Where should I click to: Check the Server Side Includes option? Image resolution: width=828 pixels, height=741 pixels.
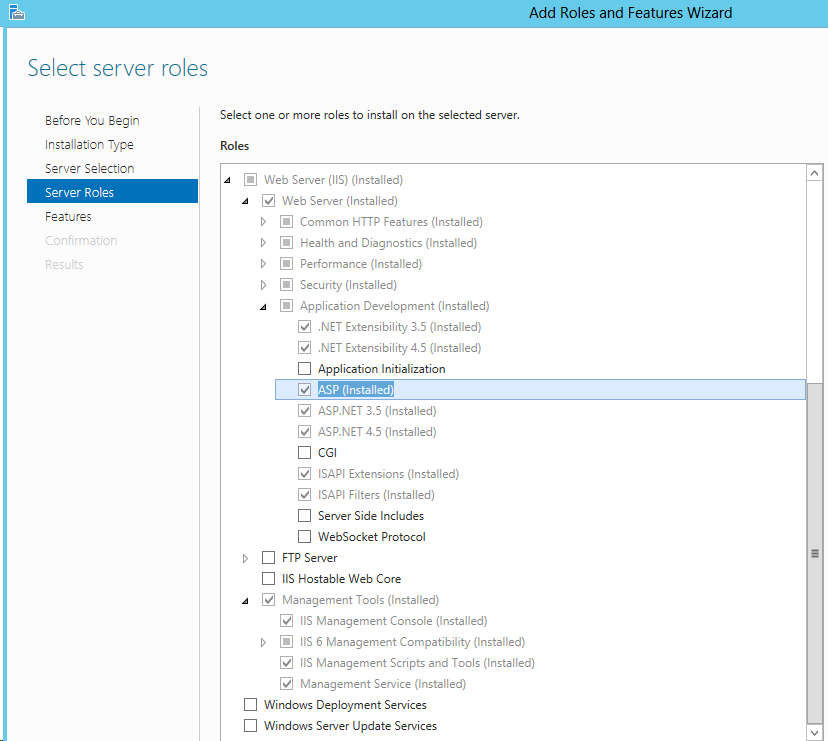tap(305, 515)
